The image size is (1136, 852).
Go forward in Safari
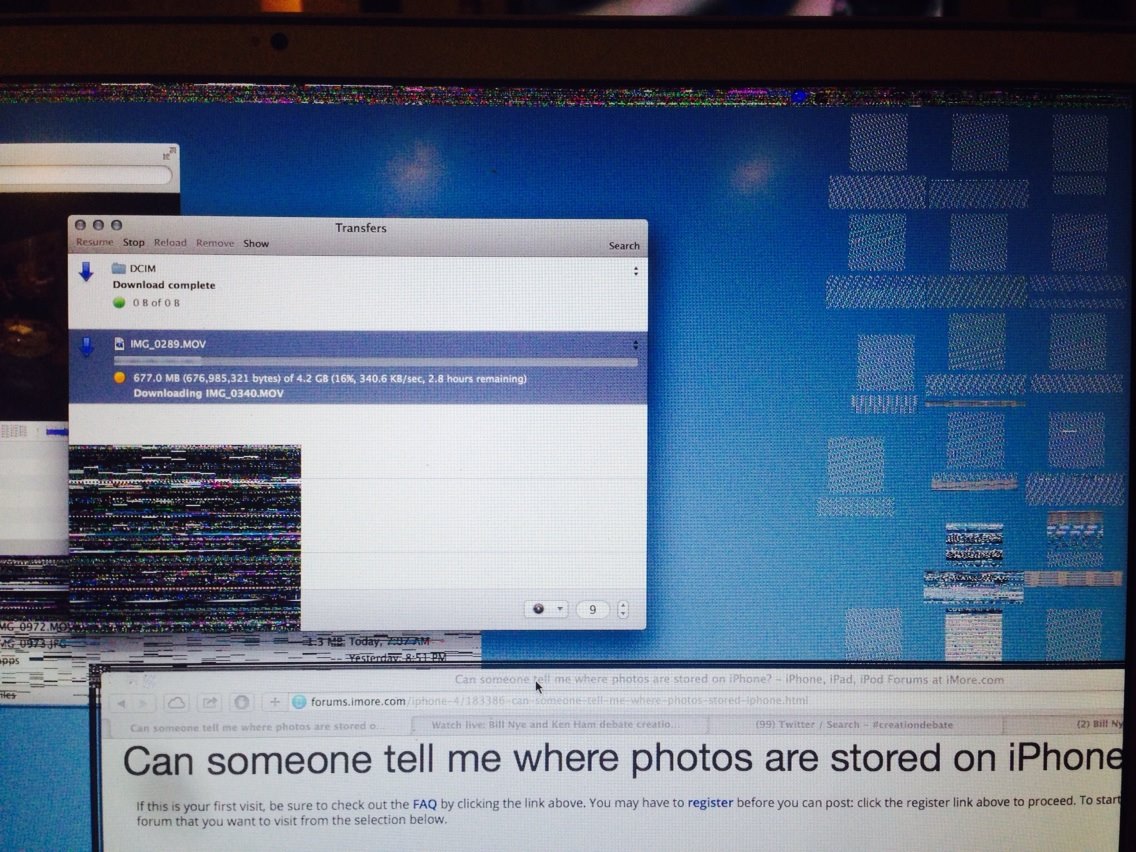pyautogui.click(x=143, y=703)
